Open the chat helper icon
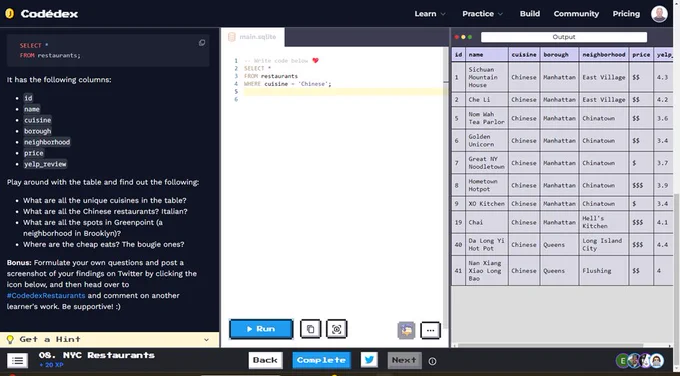The width and height of the screenshot is (680, 376). click(x=406, y=330)
